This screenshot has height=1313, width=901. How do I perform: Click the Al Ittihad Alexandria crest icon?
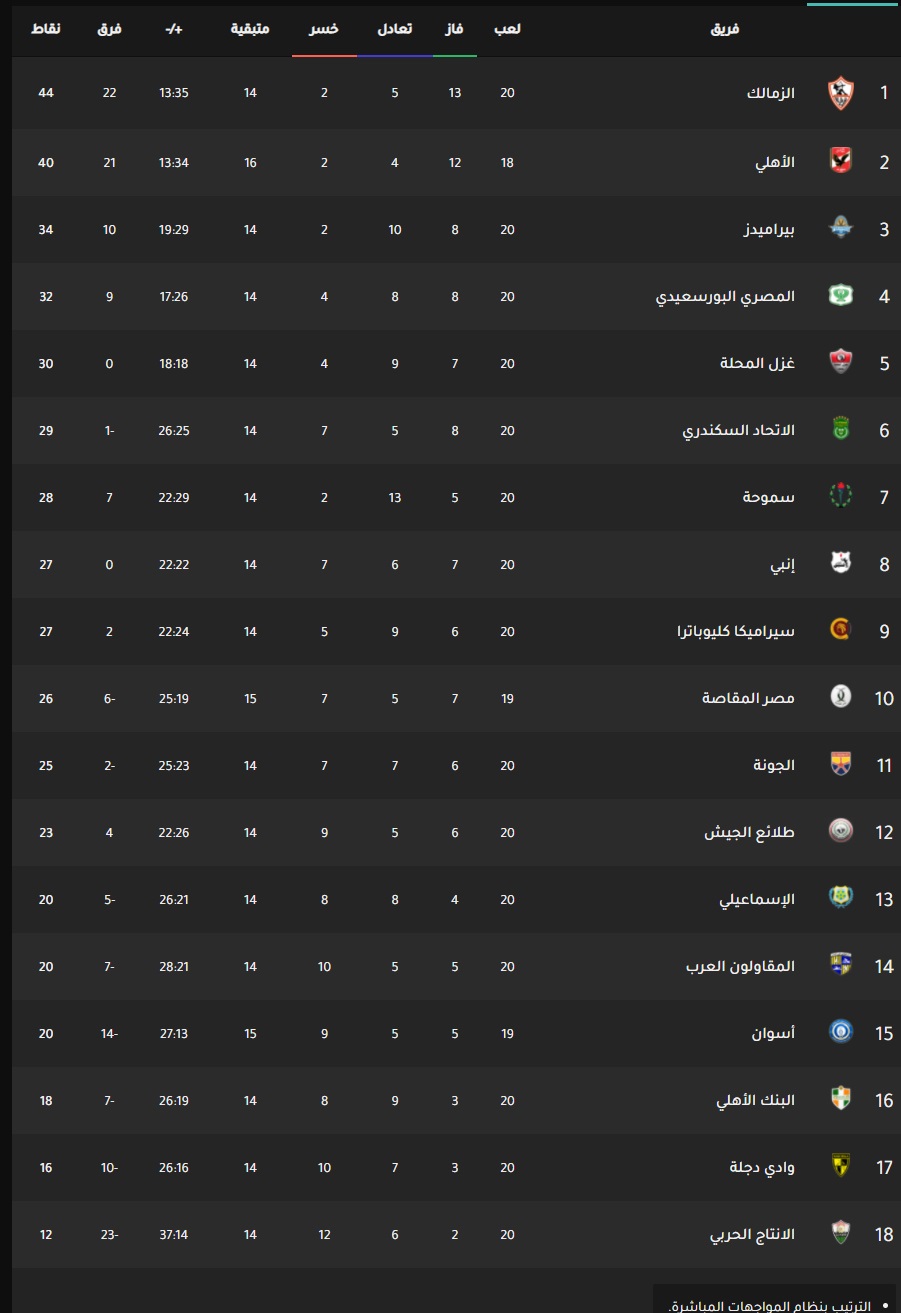pyautogui.click(x=840, y=429)
